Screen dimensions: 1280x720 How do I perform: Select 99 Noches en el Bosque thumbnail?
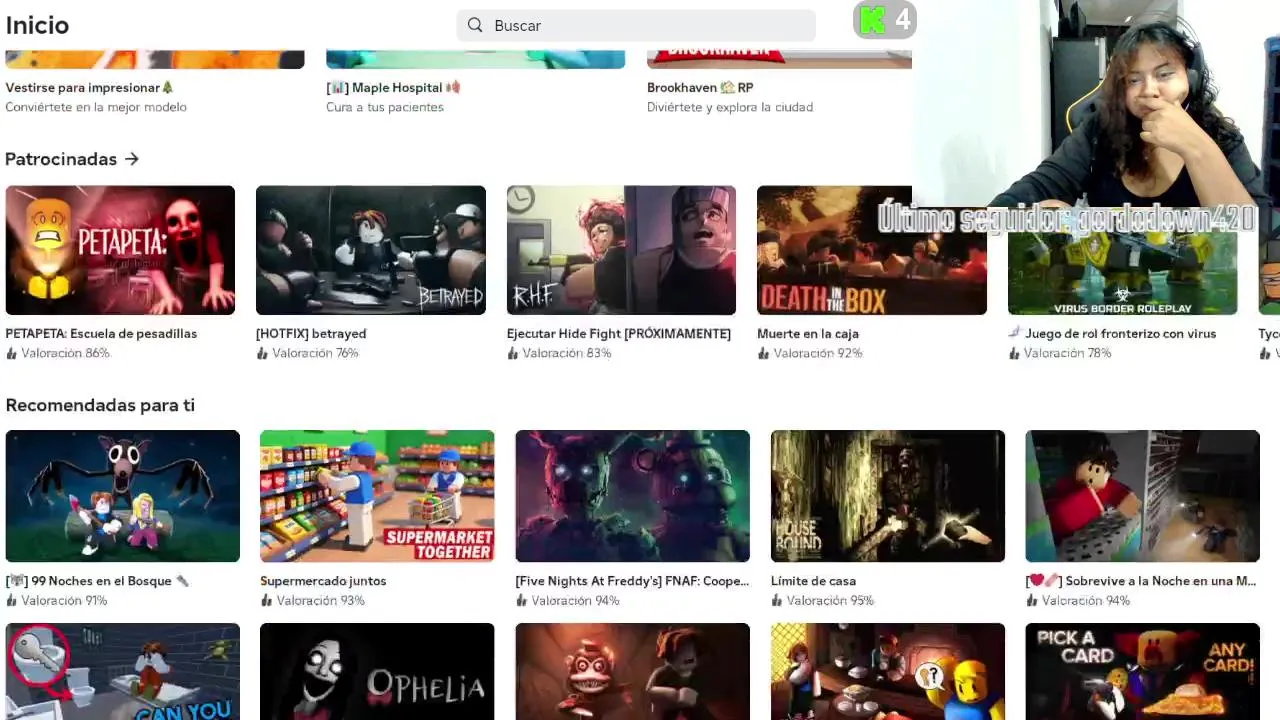click(123, 496)
